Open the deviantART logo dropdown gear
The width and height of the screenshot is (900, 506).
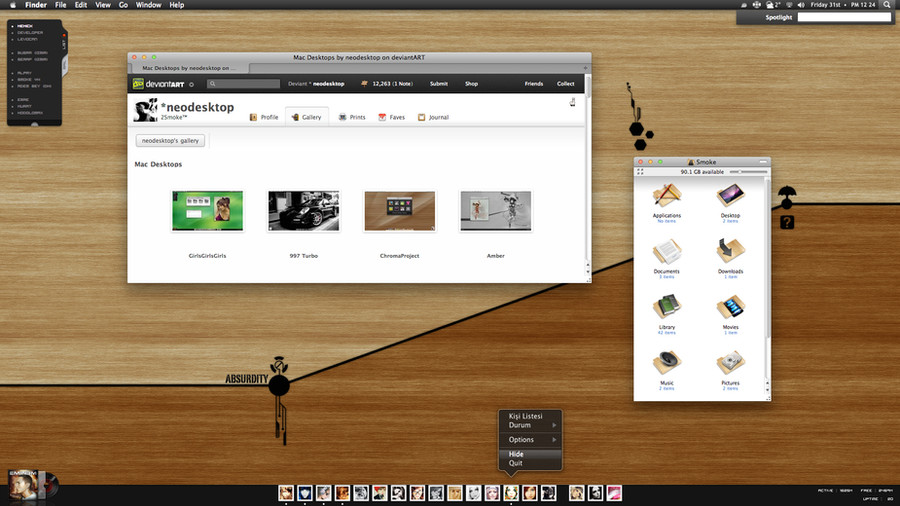click(x=192, y=84)
